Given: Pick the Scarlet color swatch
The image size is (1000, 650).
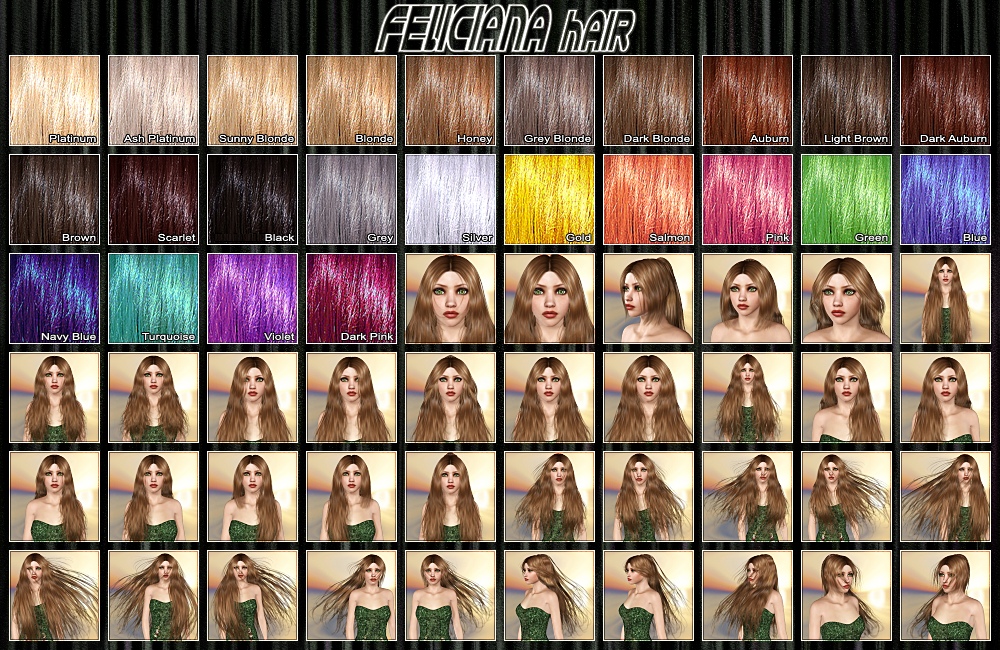Looking at the screenshot, I should pyautogui.click(x=153, y=199).
